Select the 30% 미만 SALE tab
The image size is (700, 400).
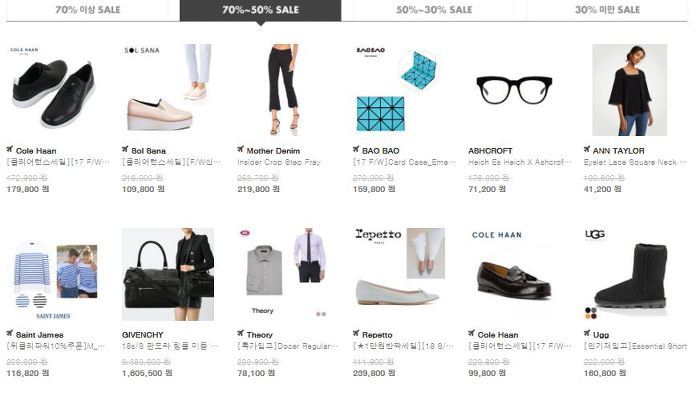[x=607, y=10]
